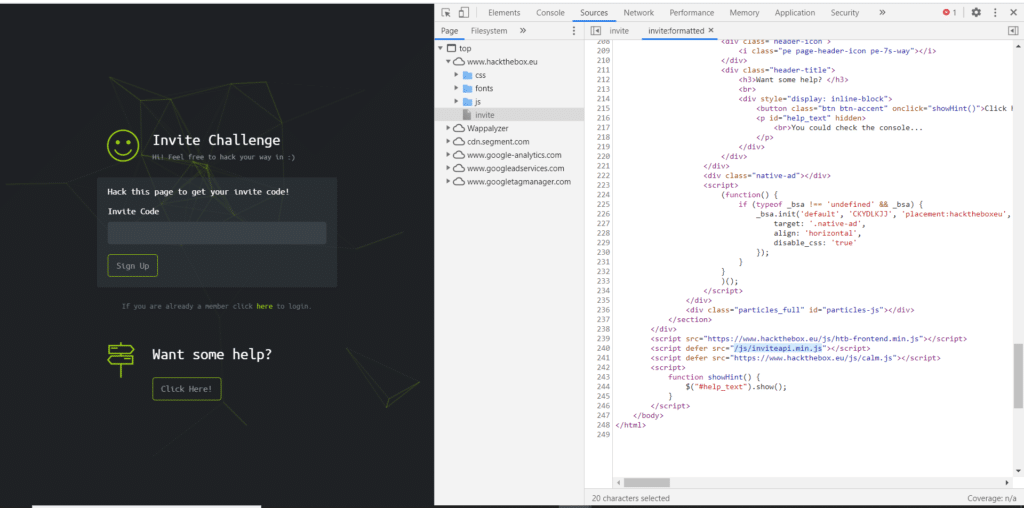
Task: Expand the www.googleadservices.com node
Action: click(x=449, y=168)
